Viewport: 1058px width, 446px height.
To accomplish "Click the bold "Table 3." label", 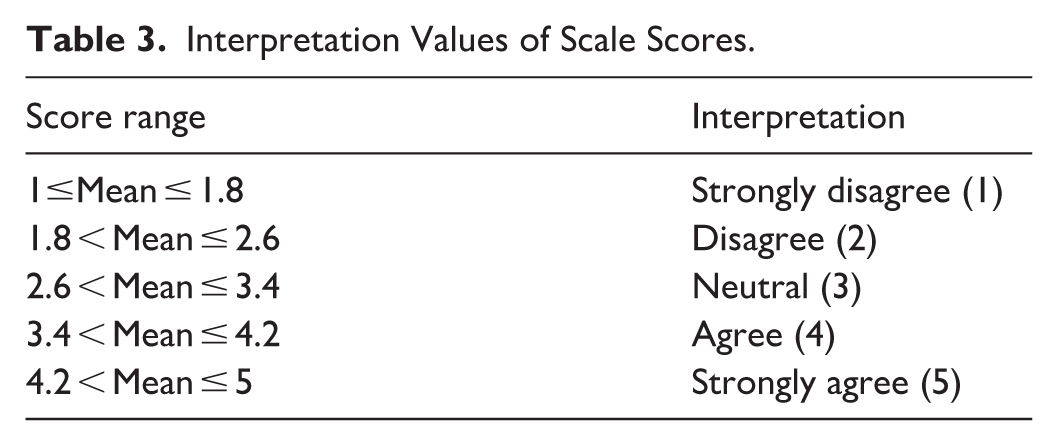I will click(88, 43).
